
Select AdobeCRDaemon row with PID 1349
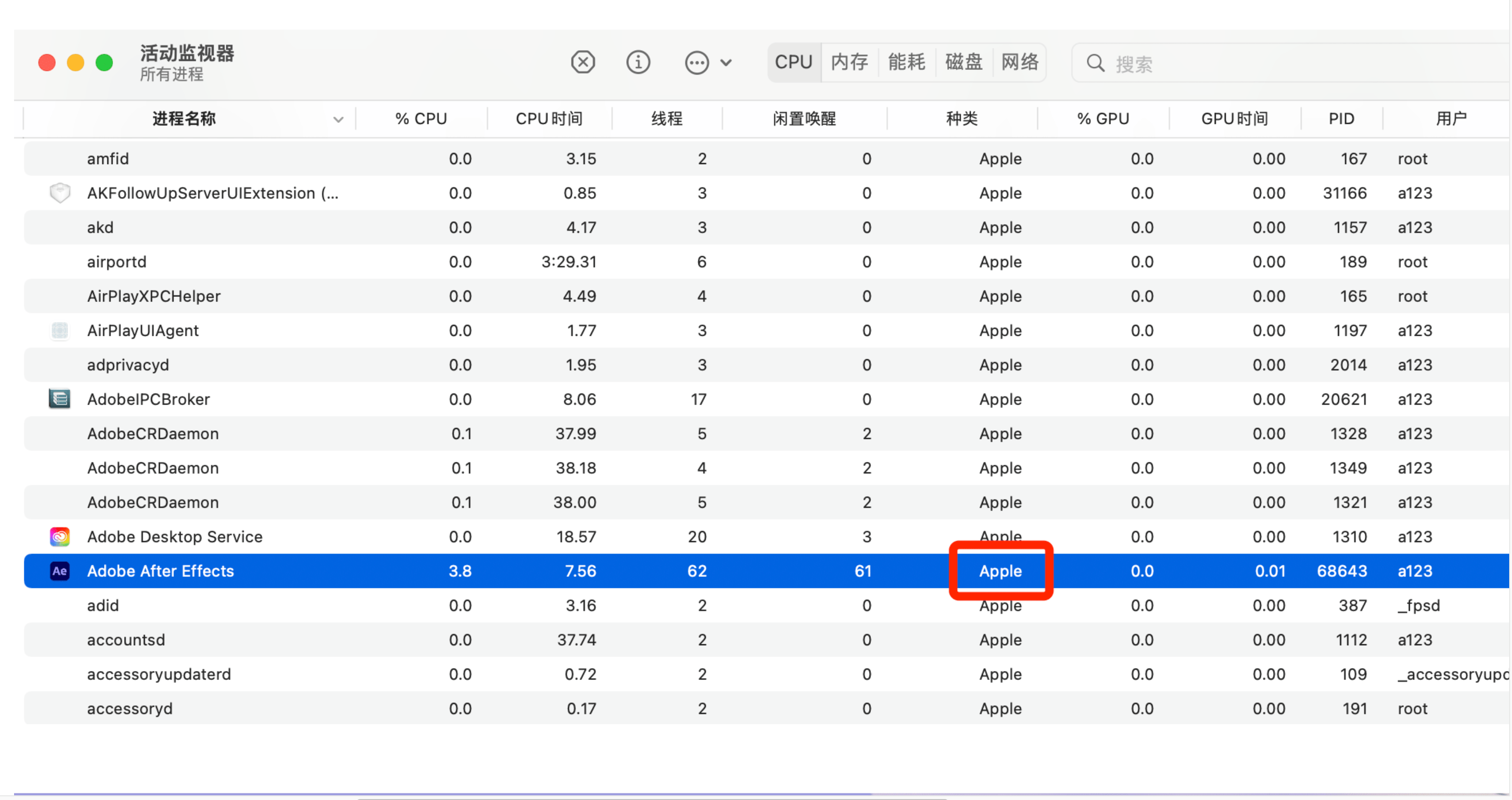[767, 468]
